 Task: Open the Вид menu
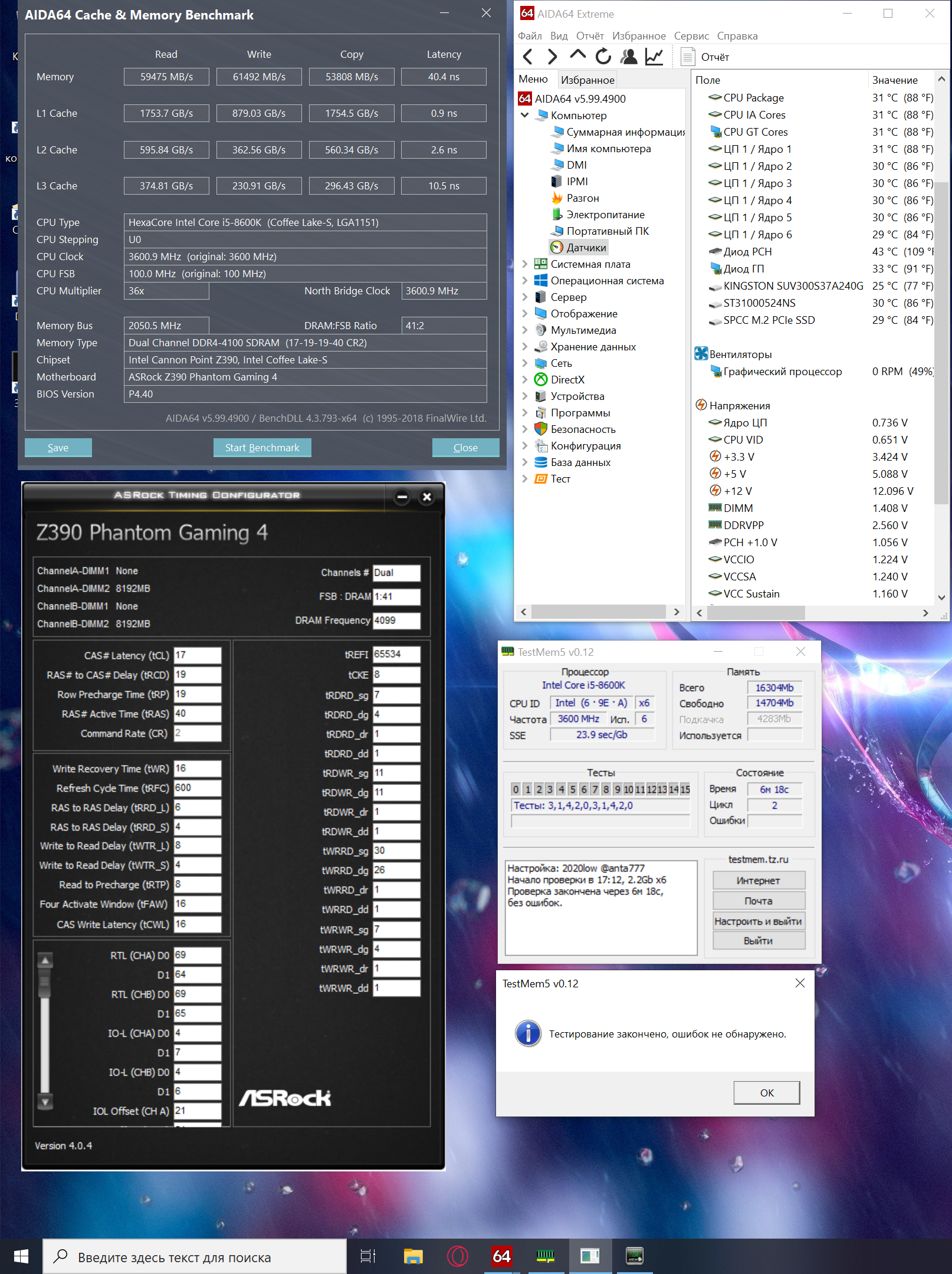[x=559, y=36]
